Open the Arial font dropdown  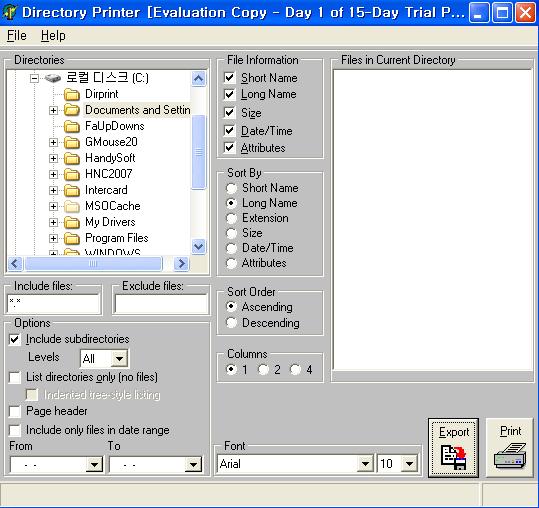tap(365, 464)
